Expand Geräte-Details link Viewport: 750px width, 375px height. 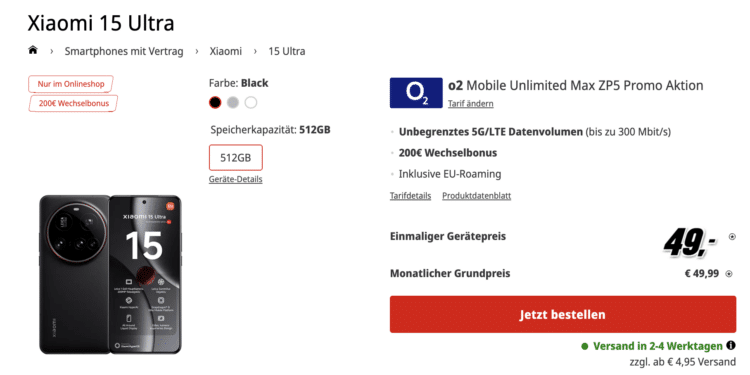pyautogui.click(x=235, y=179)
